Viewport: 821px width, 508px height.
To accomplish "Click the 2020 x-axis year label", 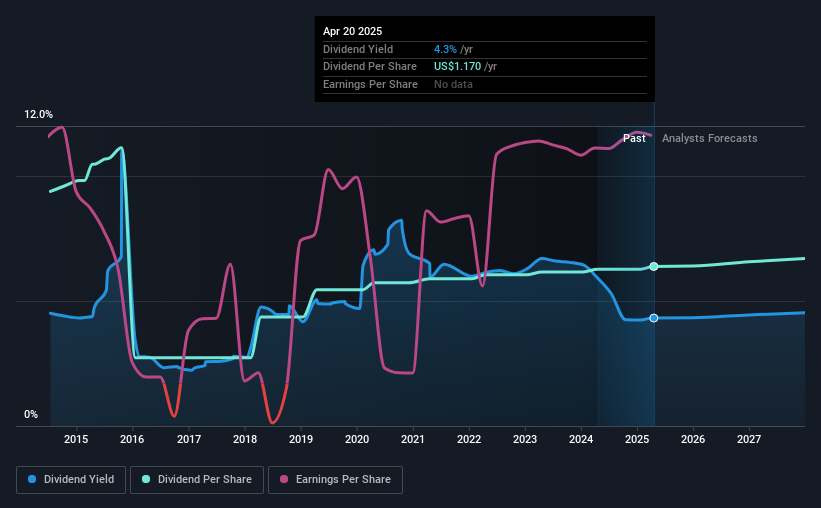I will pos(357,439).
